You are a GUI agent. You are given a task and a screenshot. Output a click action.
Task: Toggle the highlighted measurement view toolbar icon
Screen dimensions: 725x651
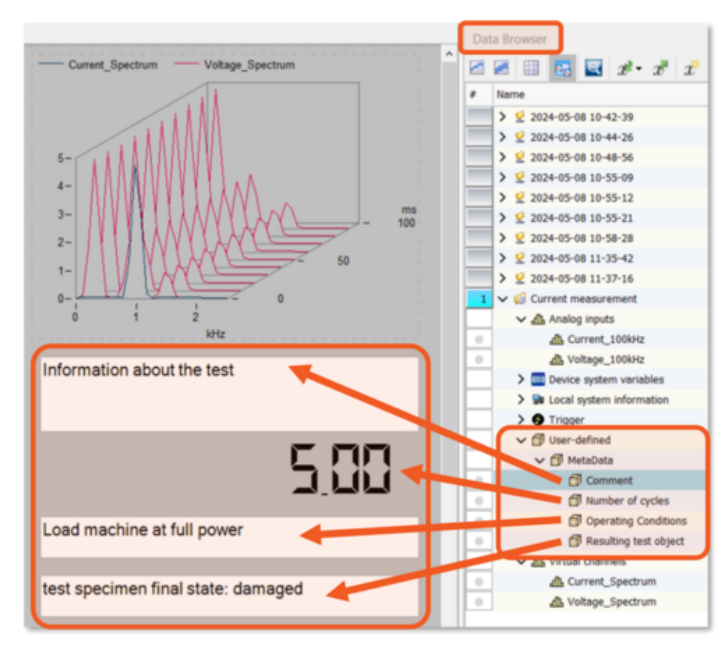pos(562,69)
